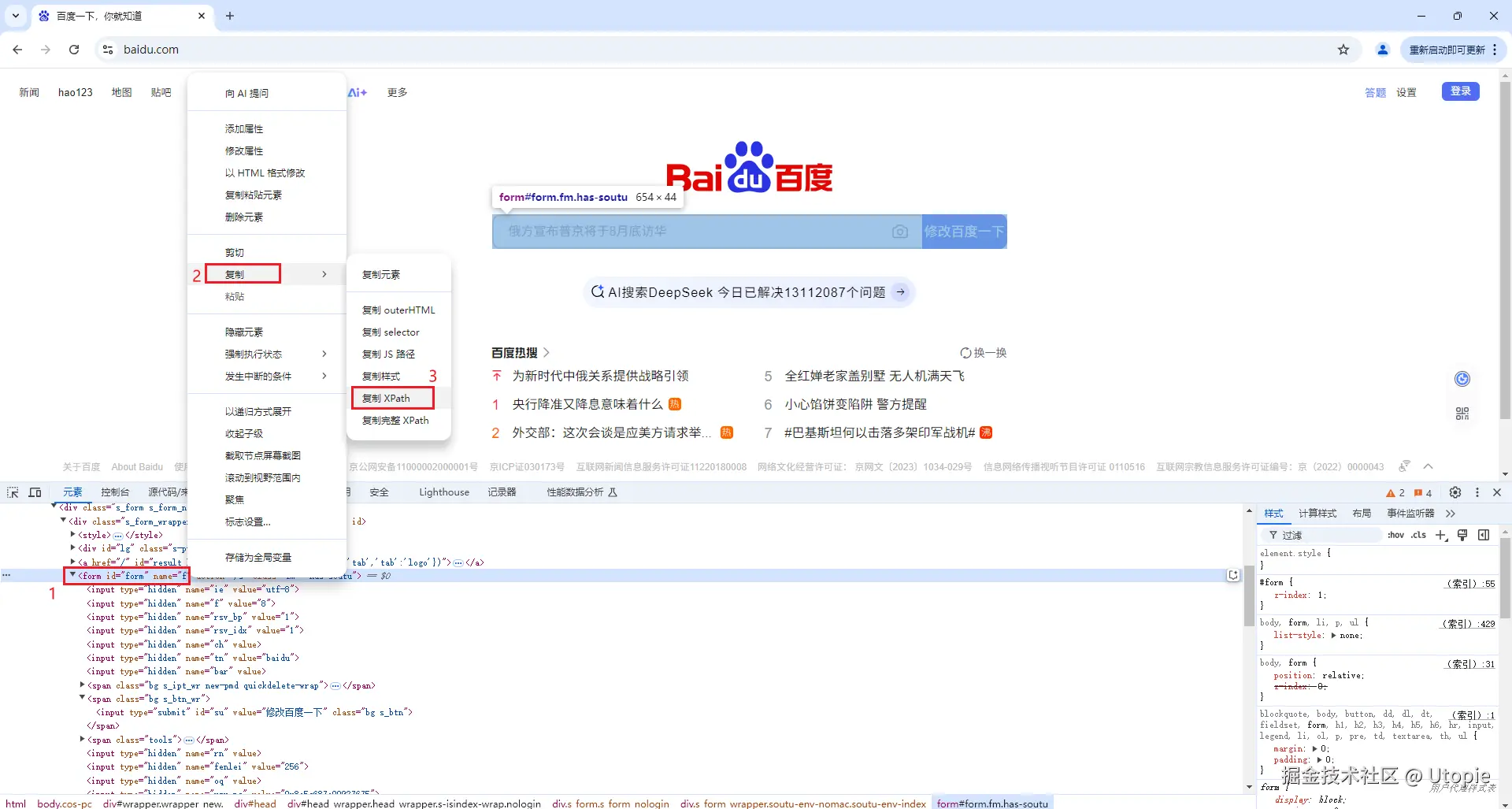Click the yellow warnings counter showing 2
The width and height of the screenshot is (1512, 809).
pos(1395,493)
